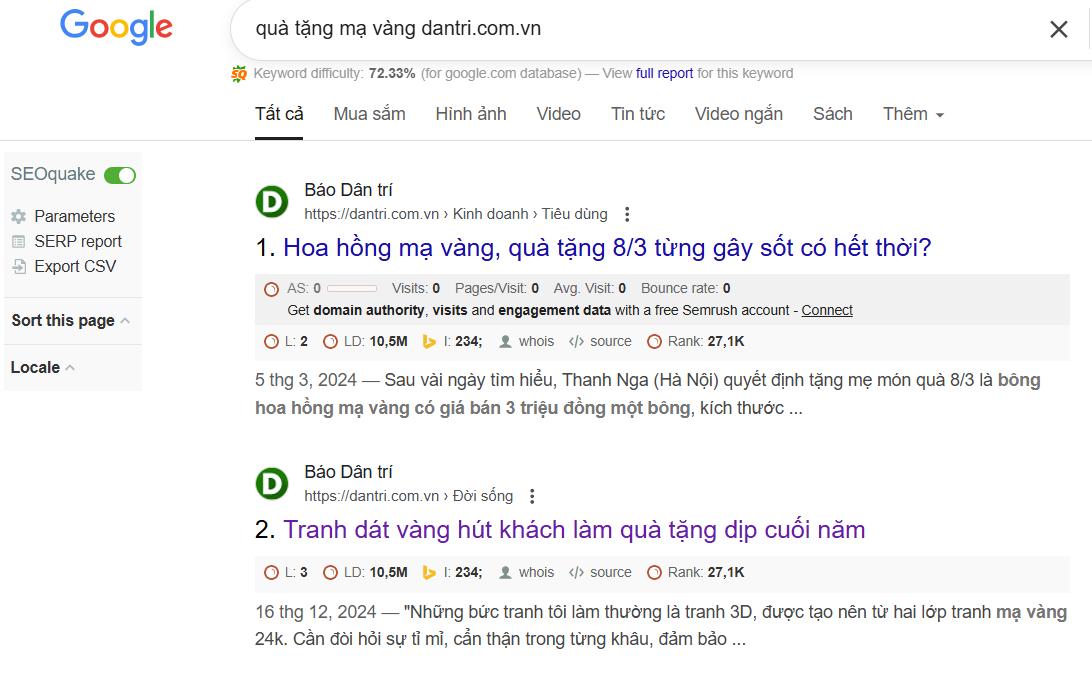Click the Bing index icon in result 2
This screenshot has width=1092, height=682.
(429, 573)
